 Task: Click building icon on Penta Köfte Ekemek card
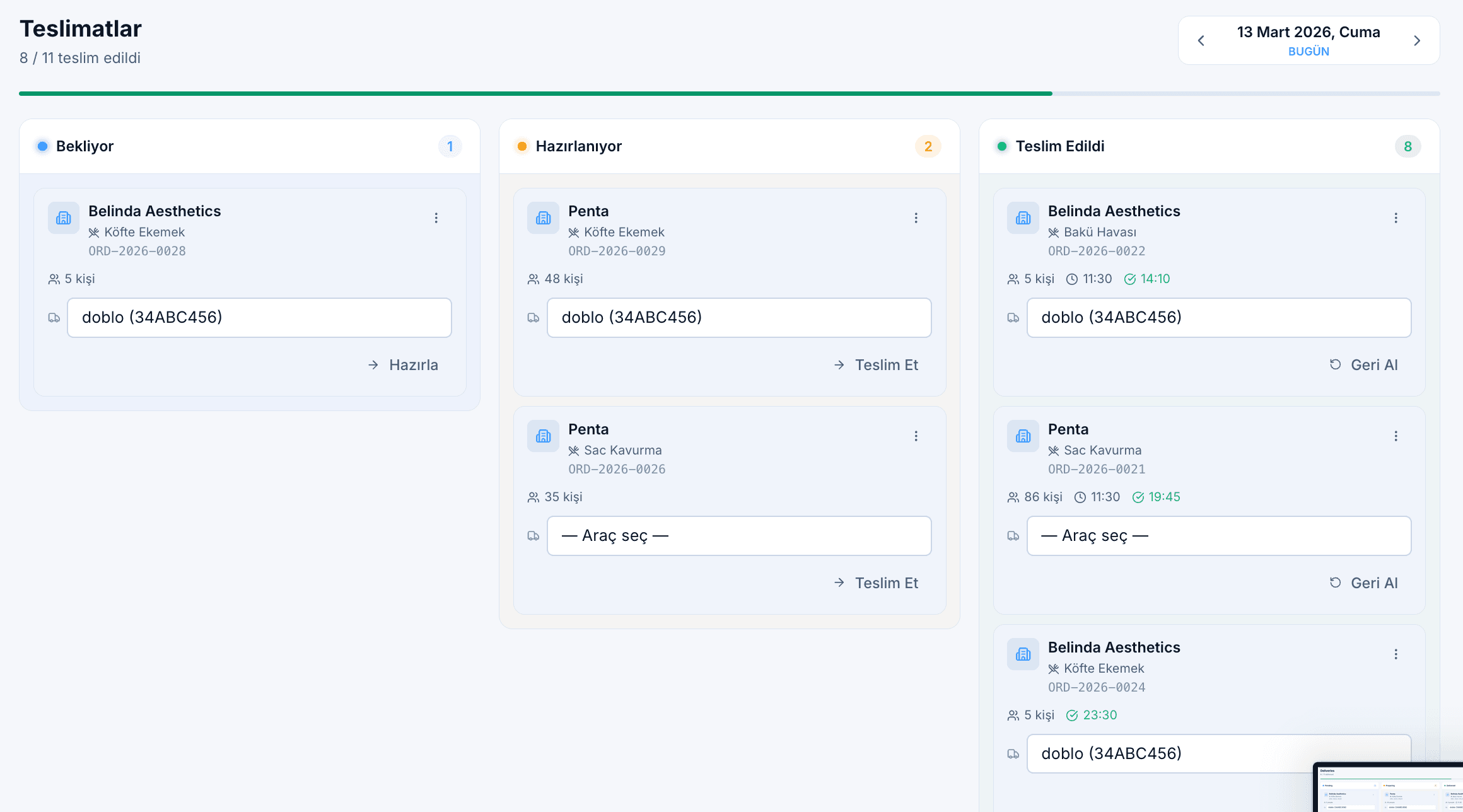click(543, 218)
